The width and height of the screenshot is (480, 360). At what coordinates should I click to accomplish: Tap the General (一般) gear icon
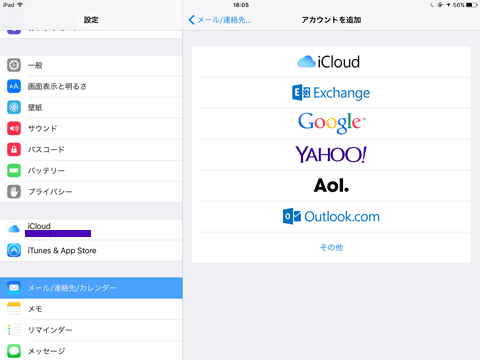pos(14,65)
